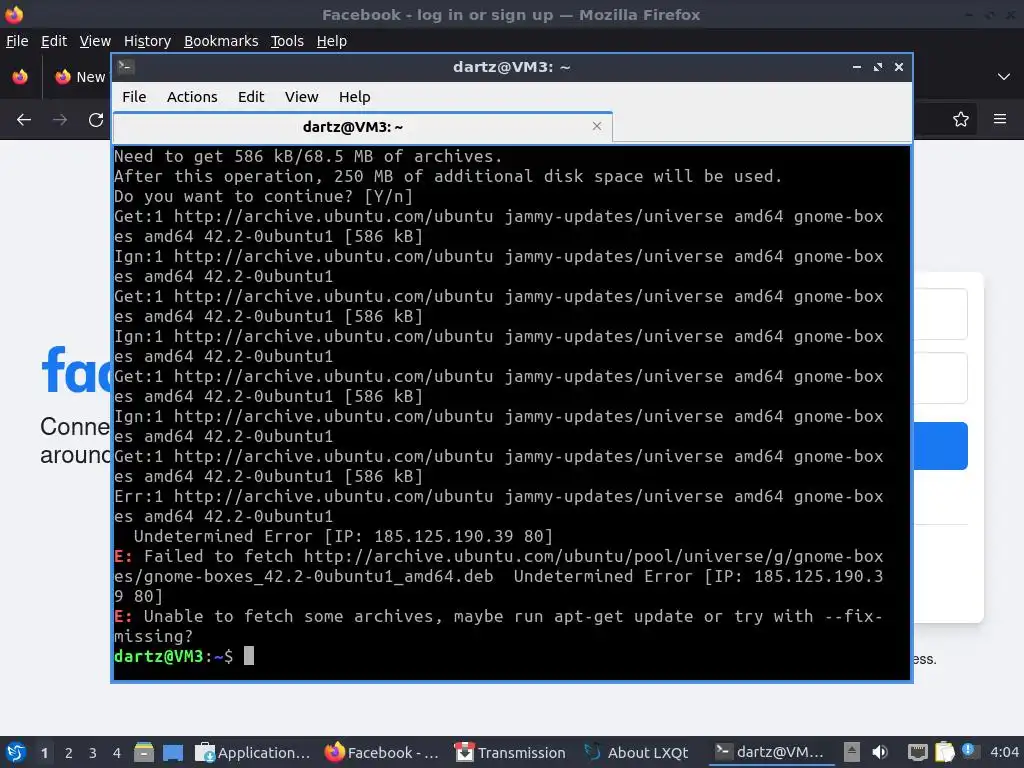The image size is (1024, 768).
Task: Switch to workspace 3 in the pager
Action: click(93, 753)
